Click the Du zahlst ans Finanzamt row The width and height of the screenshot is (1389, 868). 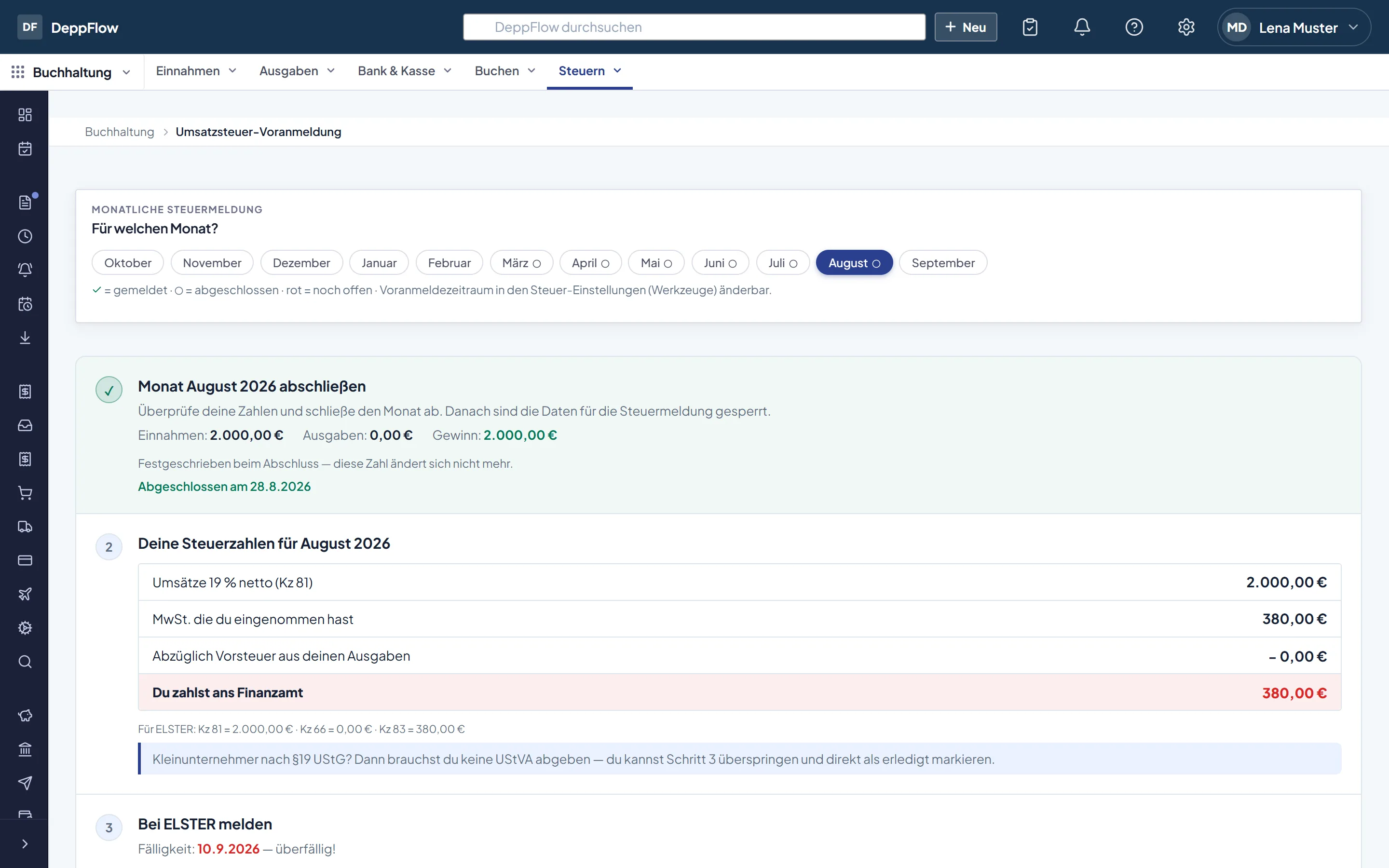[x=739, y=692]
